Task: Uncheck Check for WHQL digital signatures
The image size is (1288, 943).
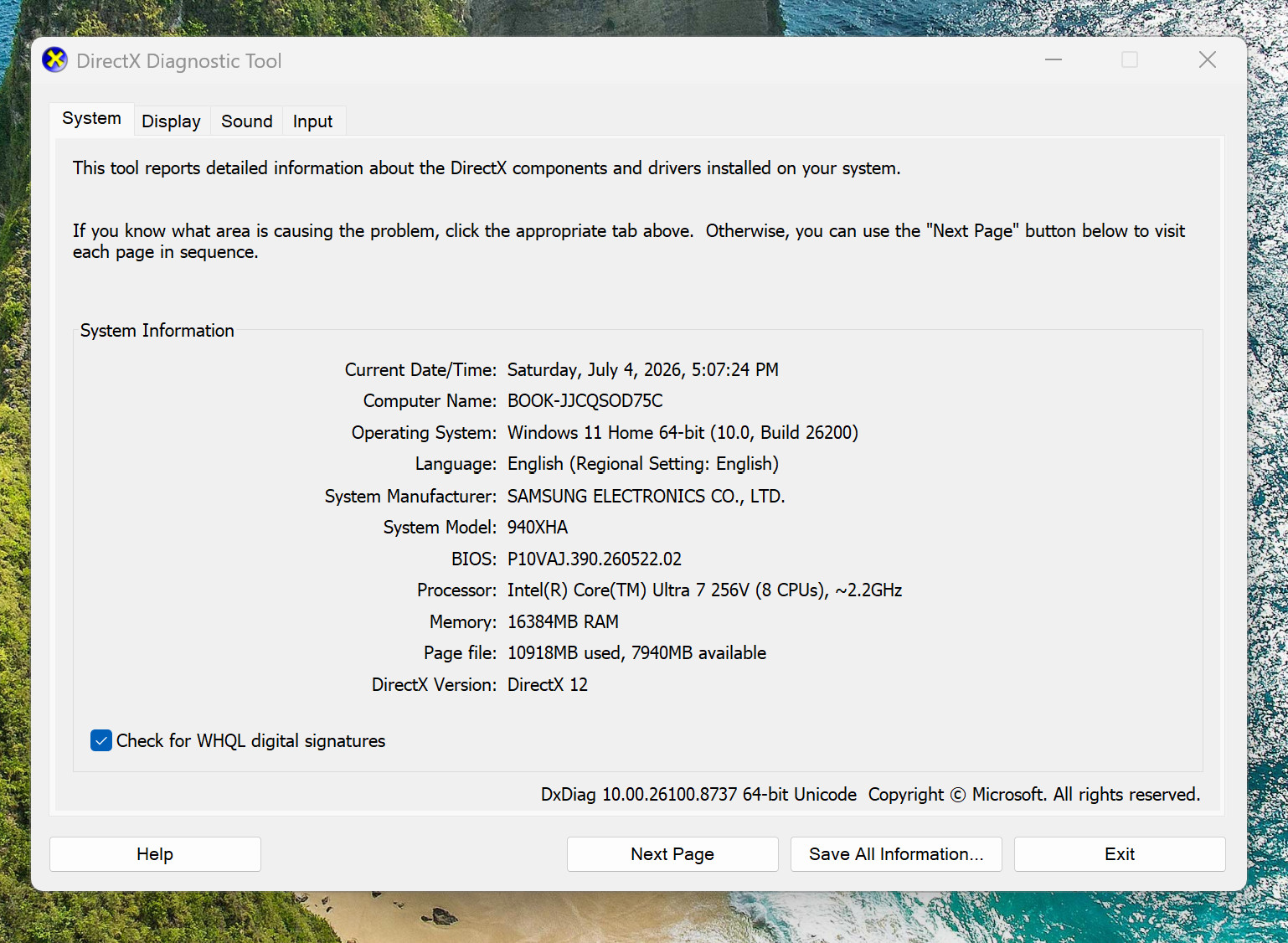Action: click(101, 740)
